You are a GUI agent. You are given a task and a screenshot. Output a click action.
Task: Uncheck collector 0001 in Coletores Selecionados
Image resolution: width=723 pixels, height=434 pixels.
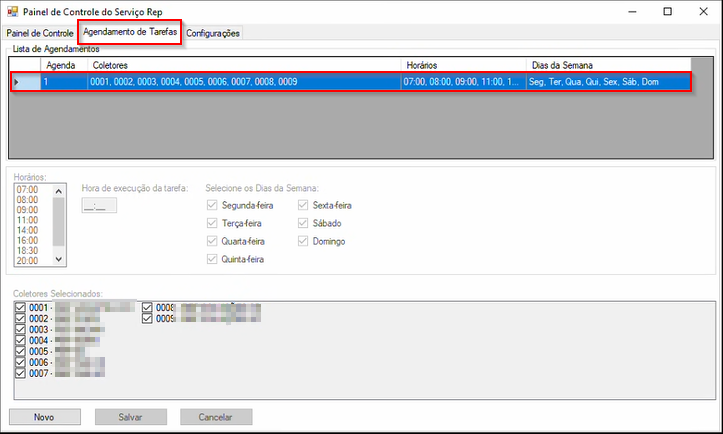(21, 307)
